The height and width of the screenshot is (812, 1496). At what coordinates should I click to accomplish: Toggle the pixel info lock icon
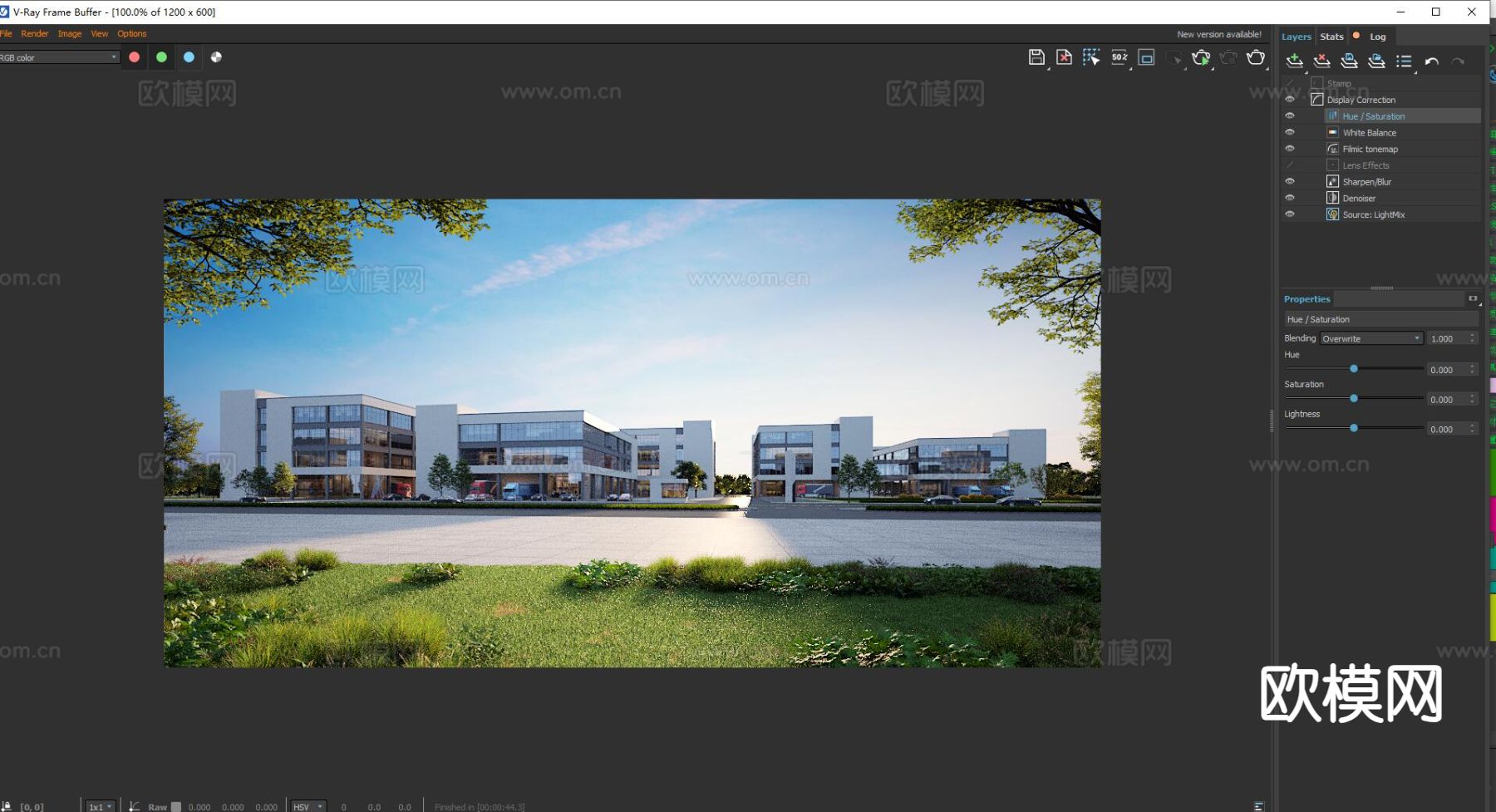(7, 806)
